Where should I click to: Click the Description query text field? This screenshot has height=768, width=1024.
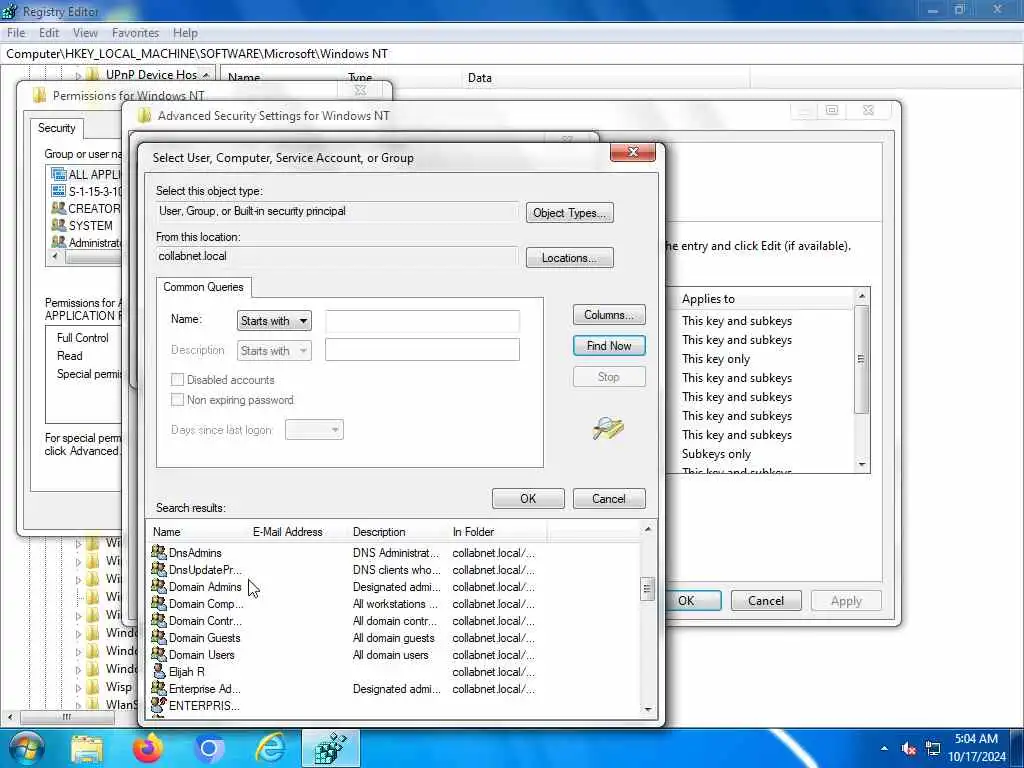(x=423, y=349)
